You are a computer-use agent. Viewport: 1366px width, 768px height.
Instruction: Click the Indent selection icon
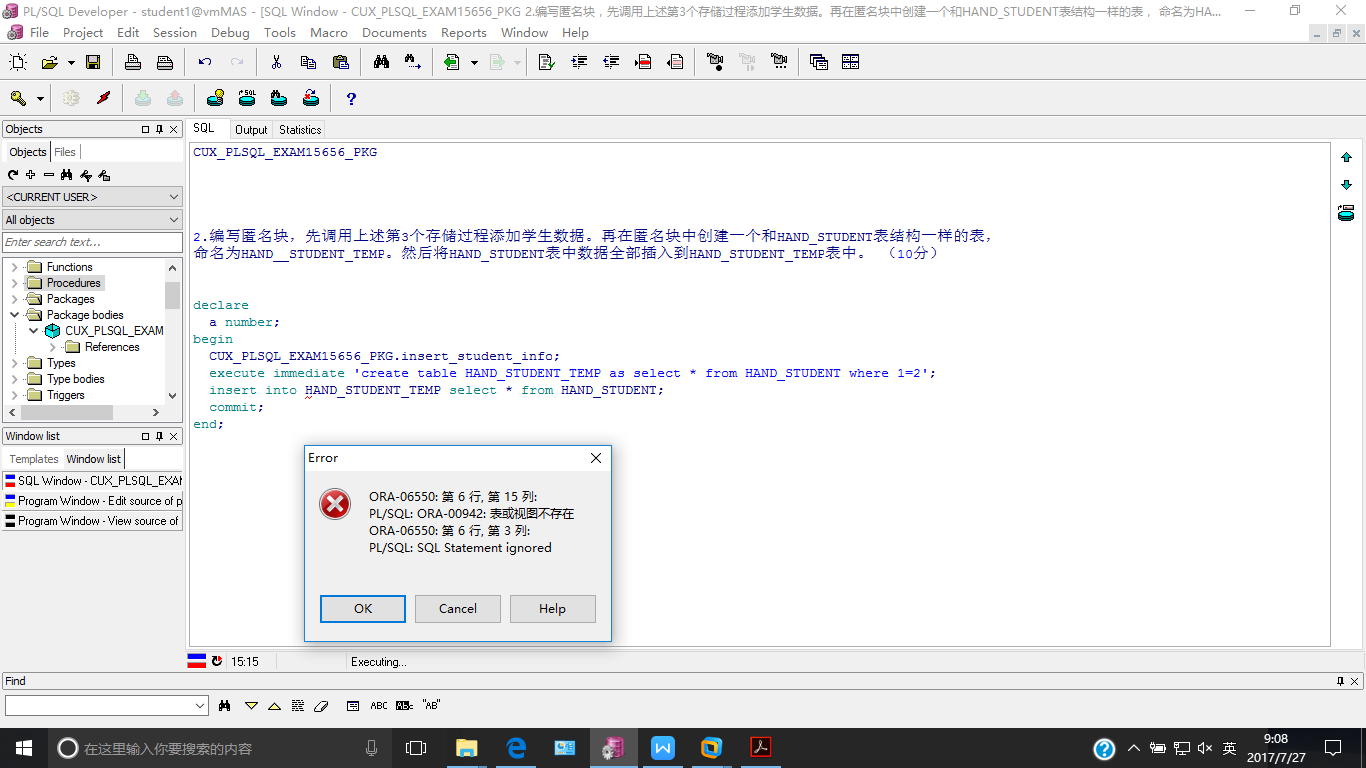(x=579, y=62)
